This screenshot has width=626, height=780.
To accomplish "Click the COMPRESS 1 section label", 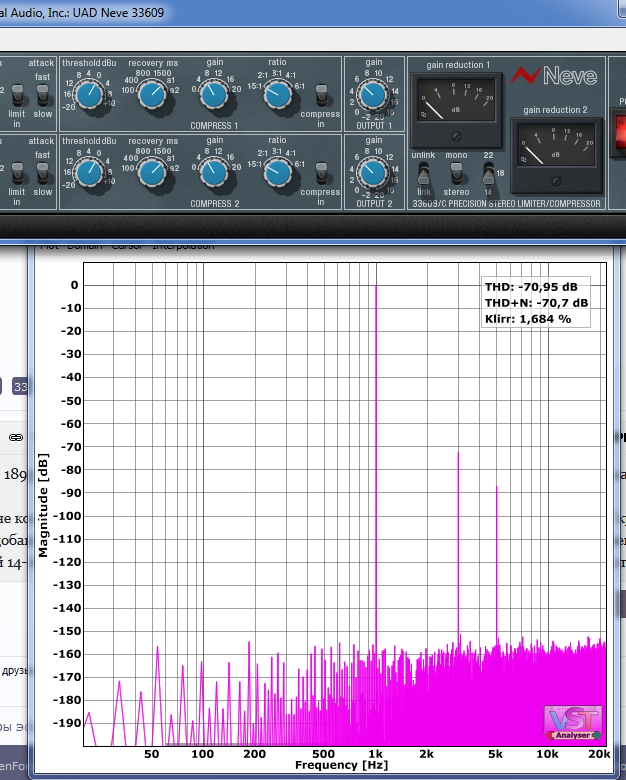I will (x=214, y=126).
